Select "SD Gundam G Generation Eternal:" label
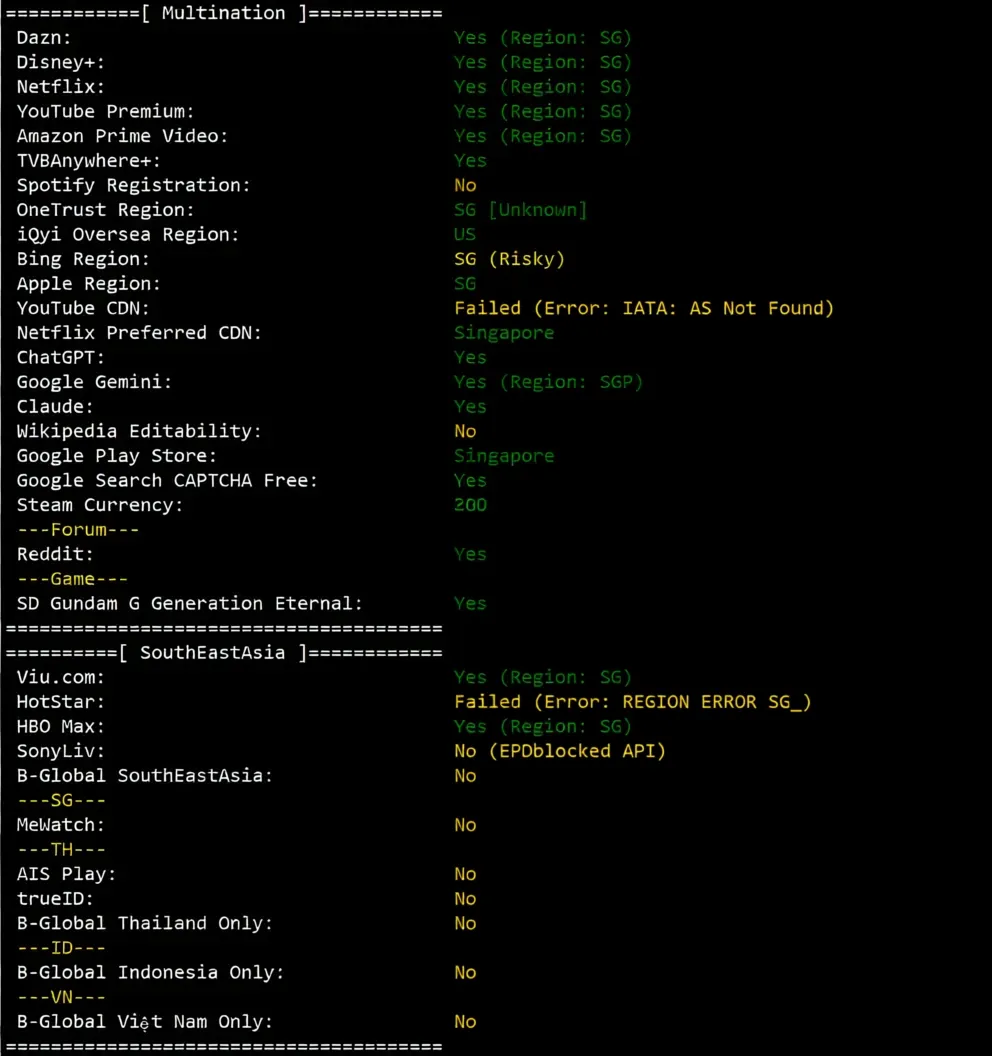This screenshot has width=992, height=1056. (189, 603)
